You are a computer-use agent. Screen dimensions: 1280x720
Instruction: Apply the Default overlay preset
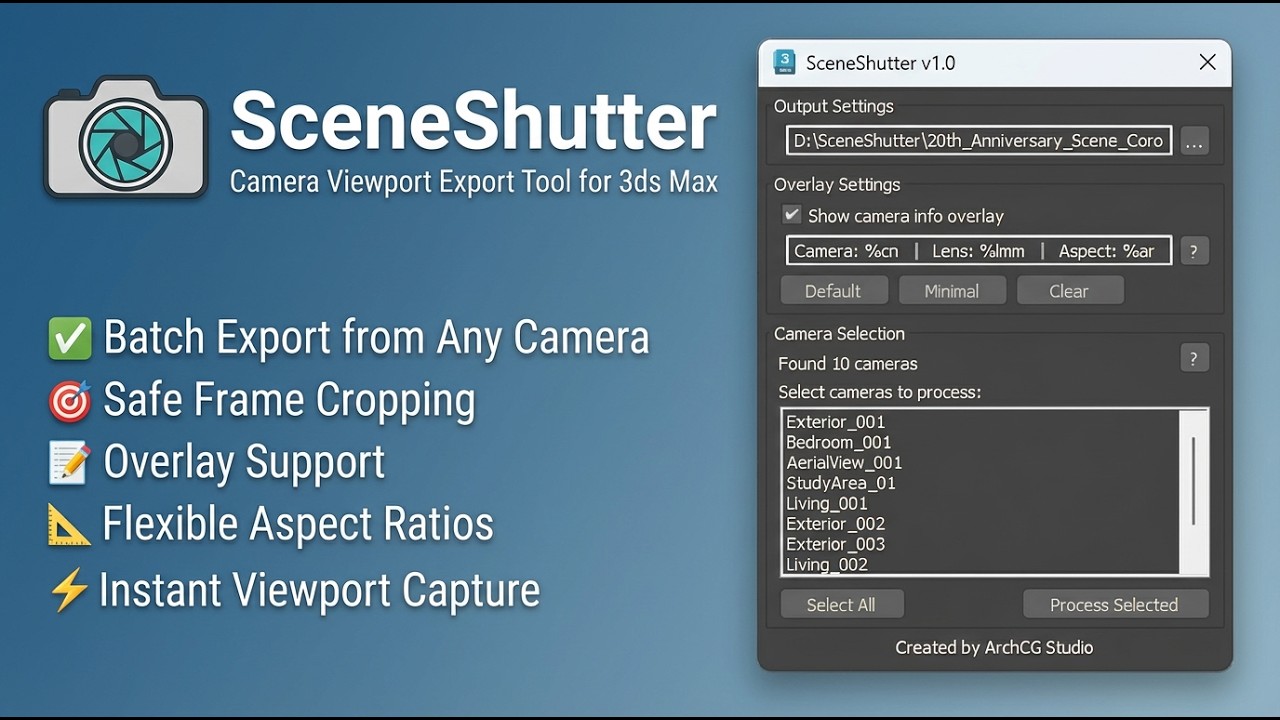pos(833,291)
